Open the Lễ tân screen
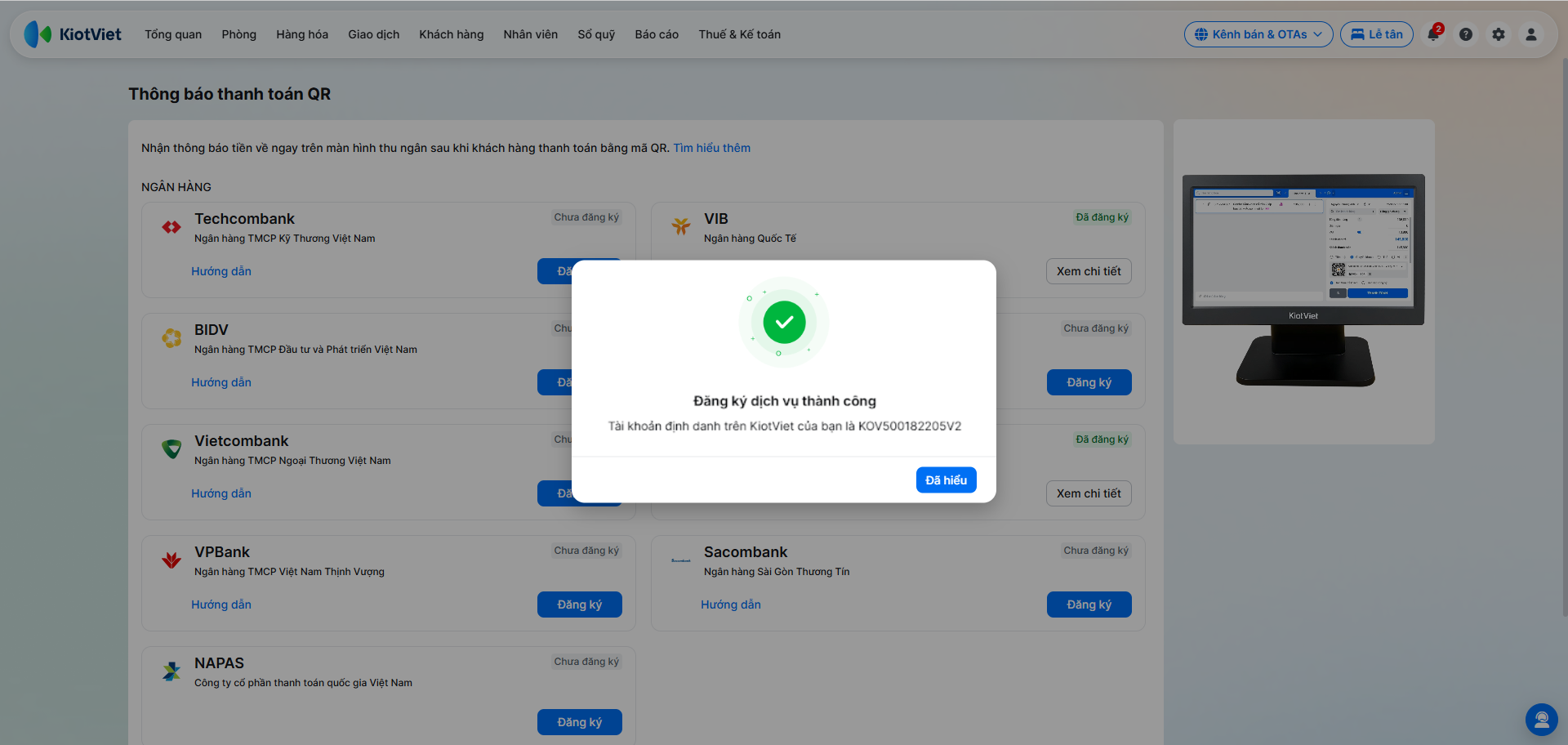Viewport: 1568px width, 745px height. (1377, 34)
